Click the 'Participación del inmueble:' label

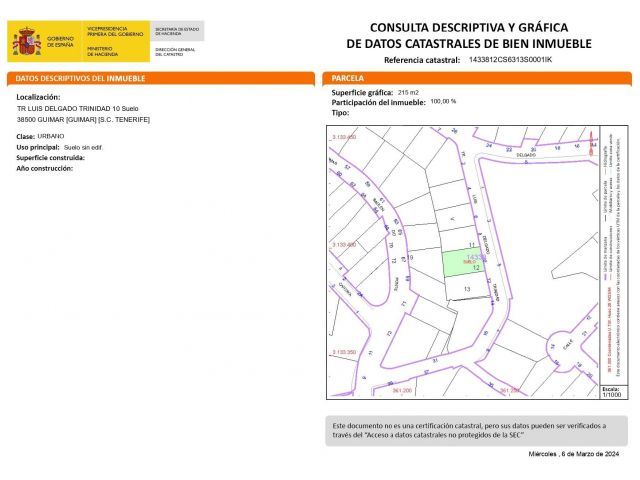click(x=378, y=102)
